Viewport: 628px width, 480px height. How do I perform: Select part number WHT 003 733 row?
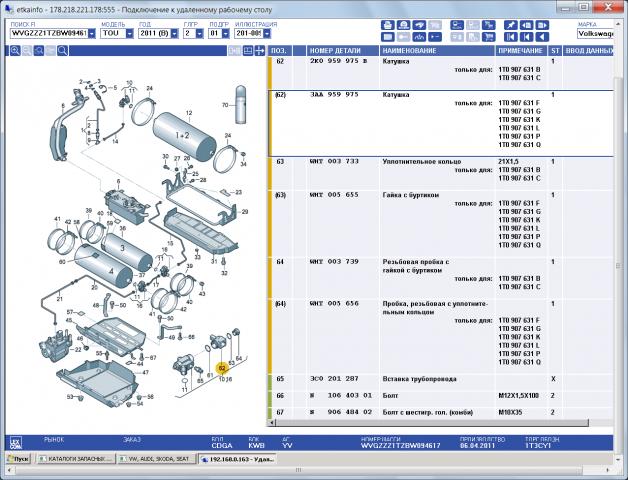pos(329,161)
